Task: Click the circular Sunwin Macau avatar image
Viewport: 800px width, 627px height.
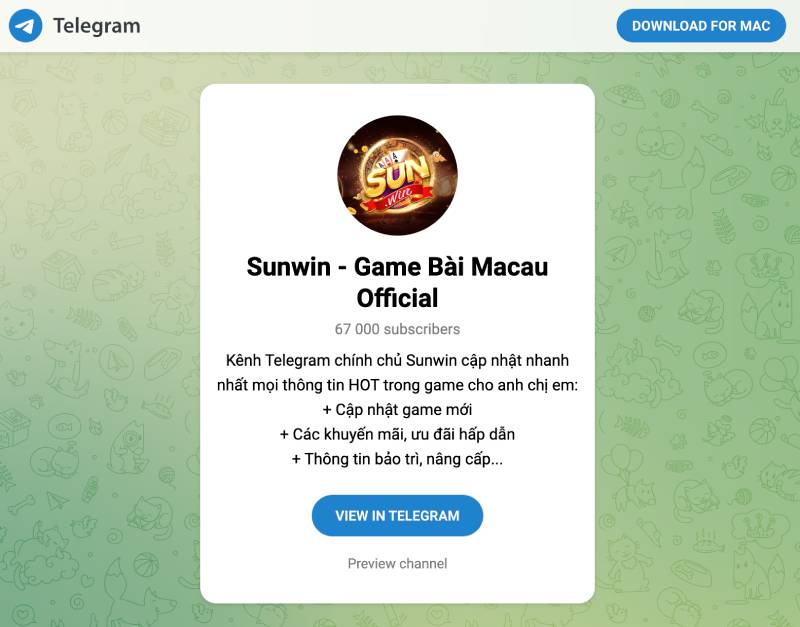Action: point(398,175)
